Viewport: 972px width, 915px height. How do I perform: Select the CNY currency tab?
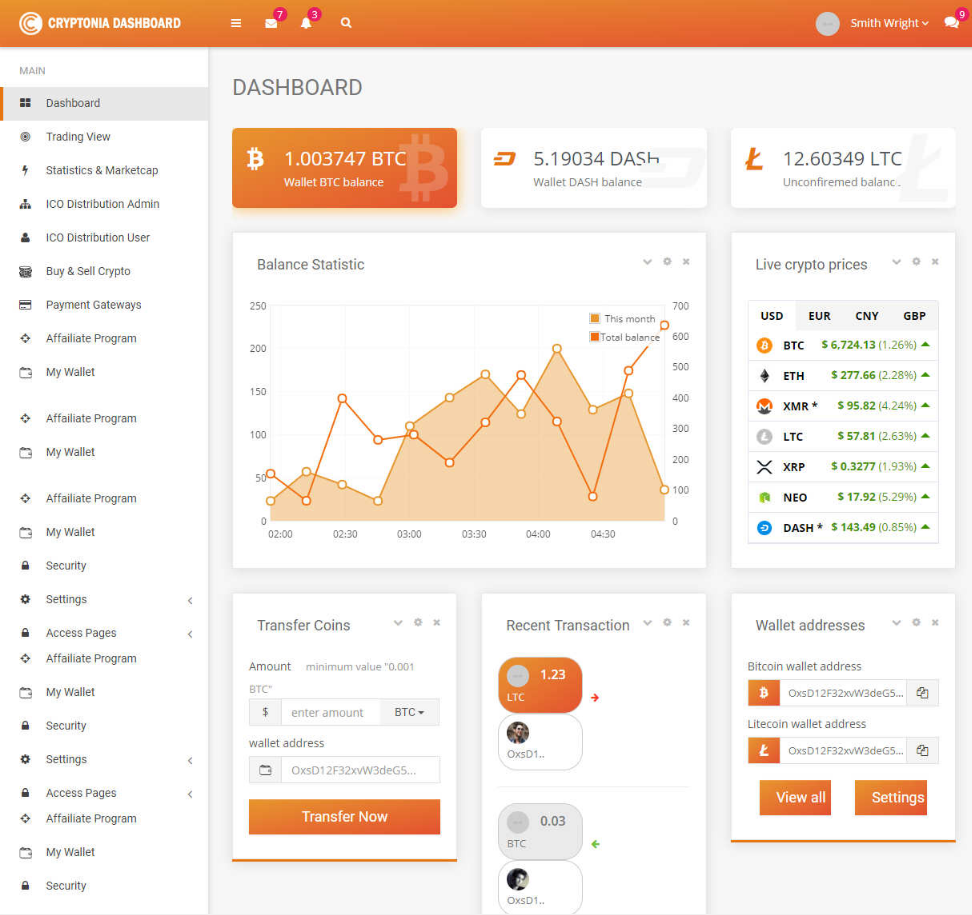click(x=867, y=316)
